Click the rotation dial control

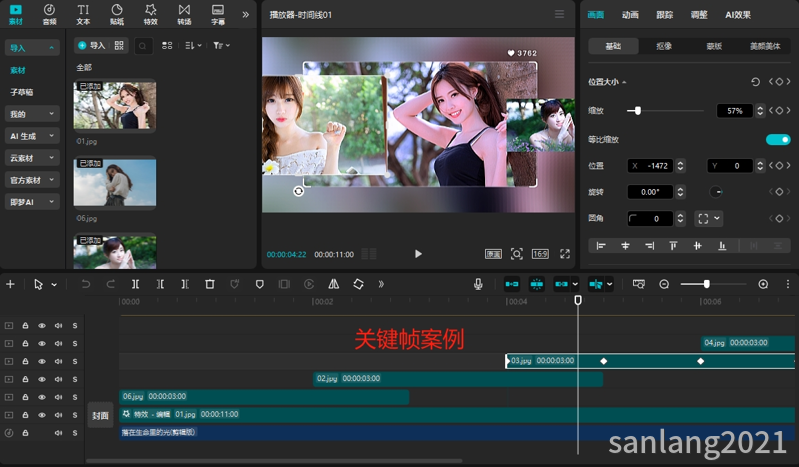click(716, 192)
